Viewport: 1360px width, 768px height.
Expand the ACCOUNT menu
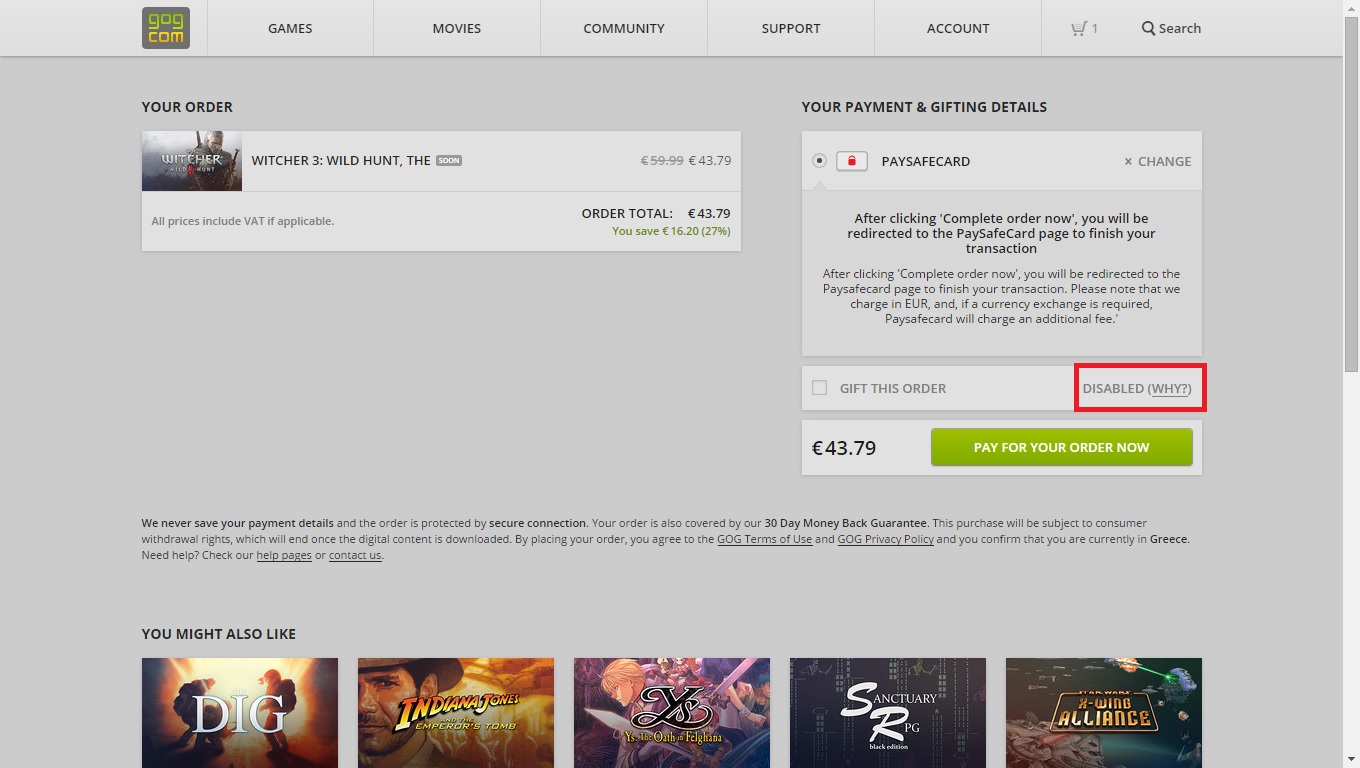(x=958, y=28)
